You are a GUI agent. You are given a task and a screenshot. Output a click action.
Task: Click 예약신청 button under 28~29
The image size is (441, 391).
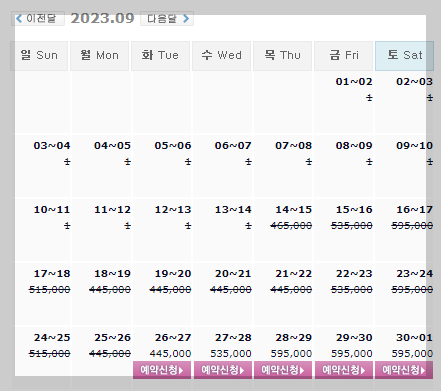[283, 370]
